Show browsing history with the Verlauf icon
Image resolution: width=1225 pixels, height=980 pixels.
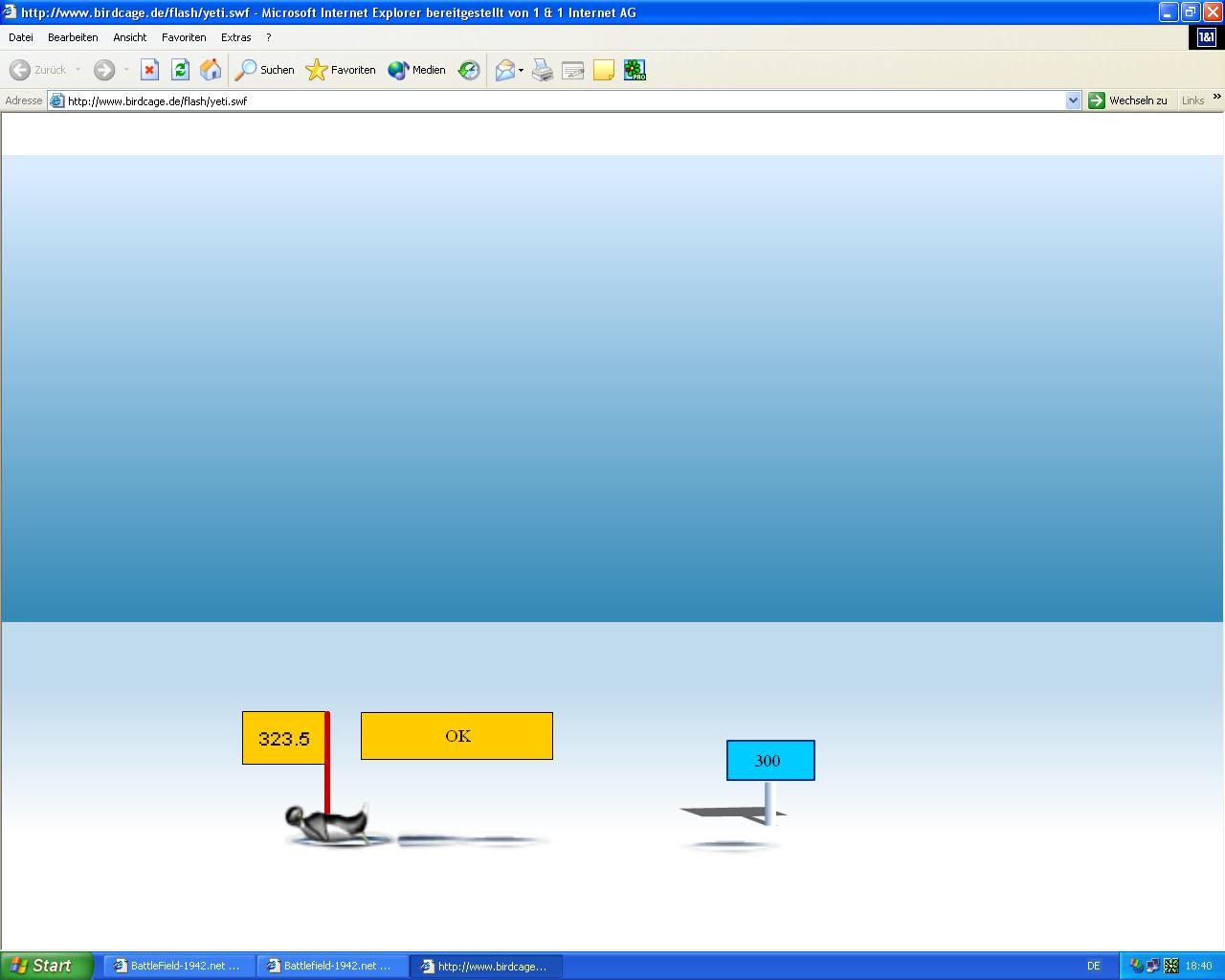tap(469, 70)
